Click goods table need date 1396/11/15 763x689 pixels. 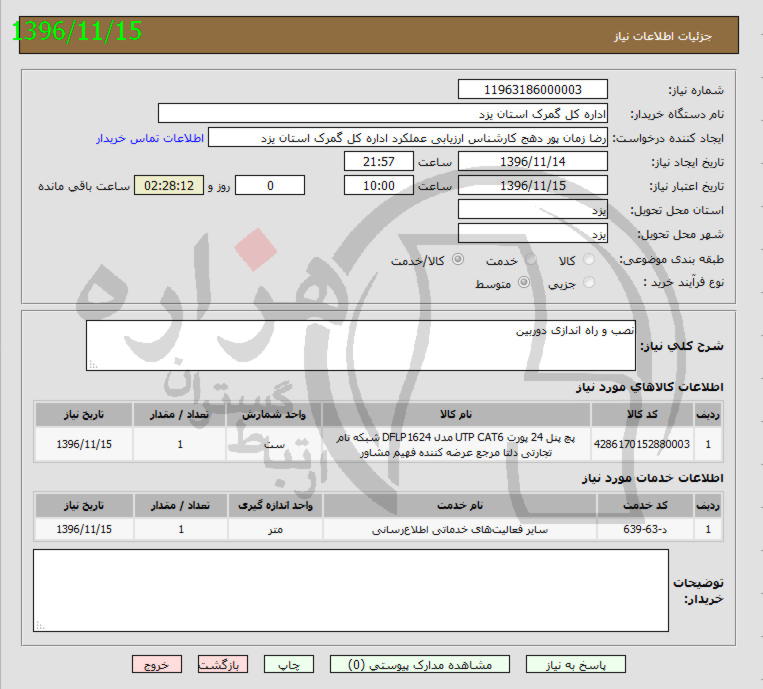click(84, 444)
